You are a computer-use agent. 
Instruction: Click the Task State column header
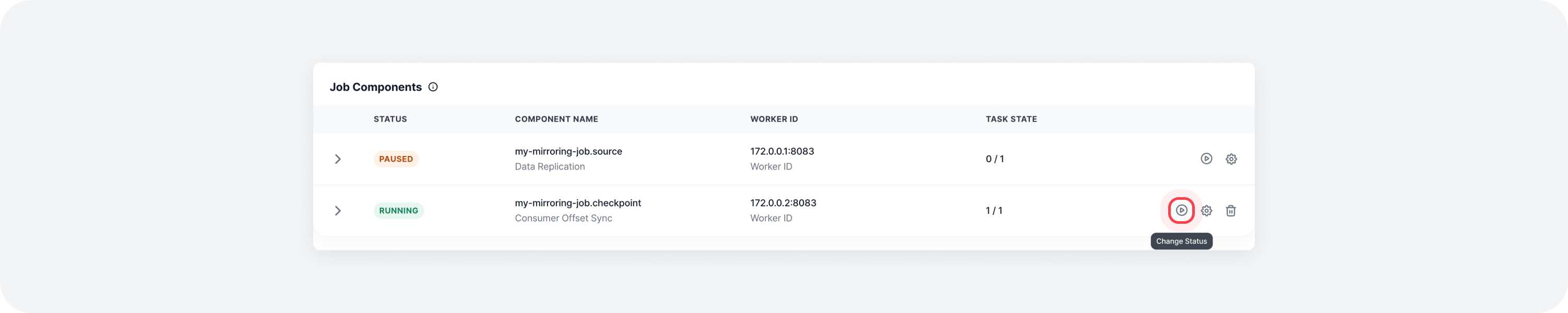coord(1011,119)
